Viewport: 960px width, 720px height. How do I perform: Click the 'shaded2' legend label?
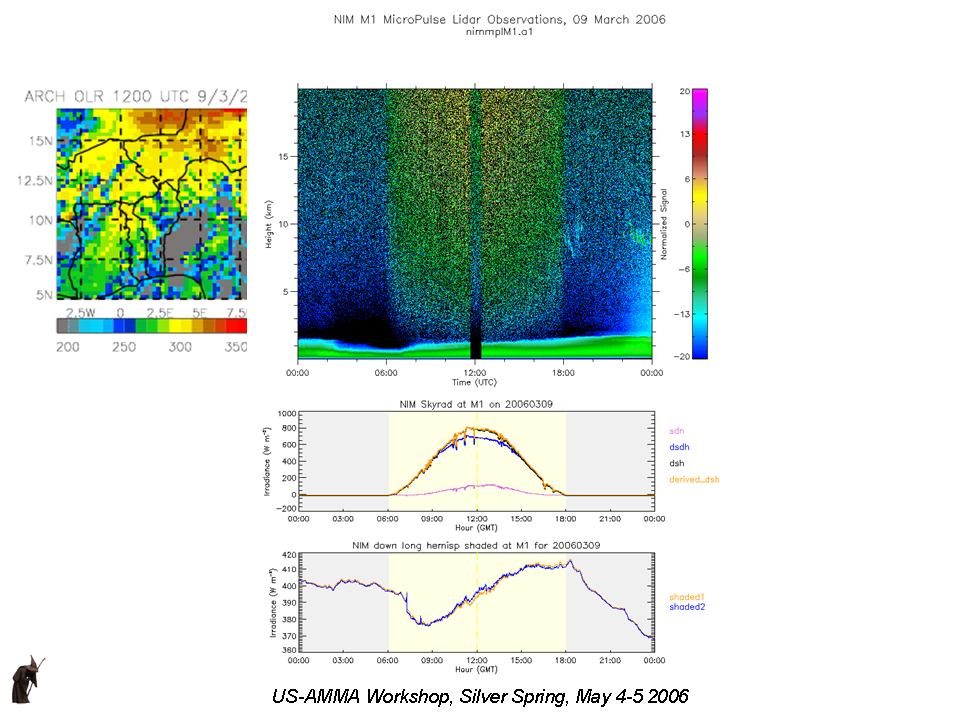click(687, 607)
